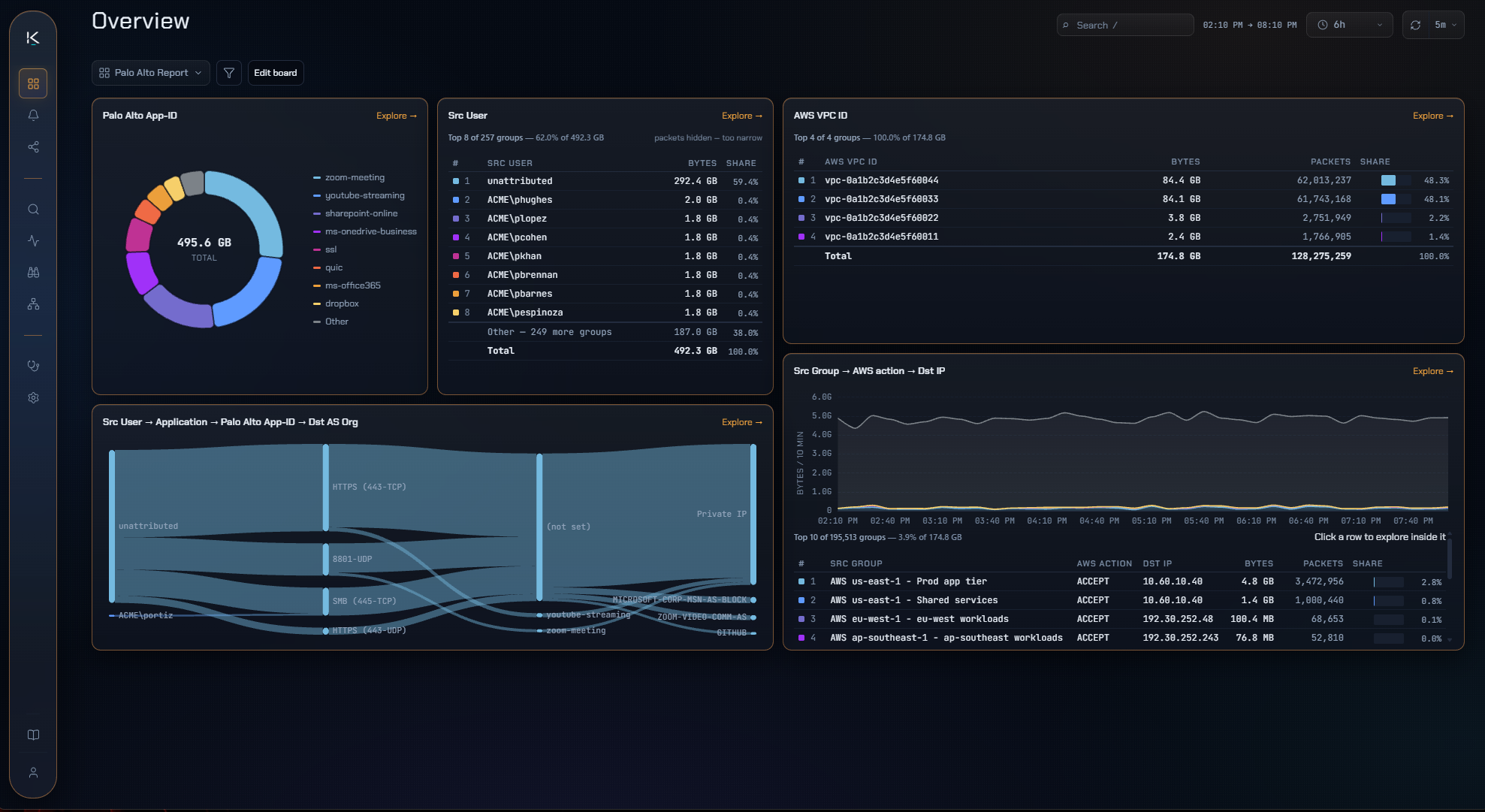Image resolution: width=1485 pixels, height=812 pixels.
Task: Select the ACME\pbrennan user row
Action: (x=605, y=275)
